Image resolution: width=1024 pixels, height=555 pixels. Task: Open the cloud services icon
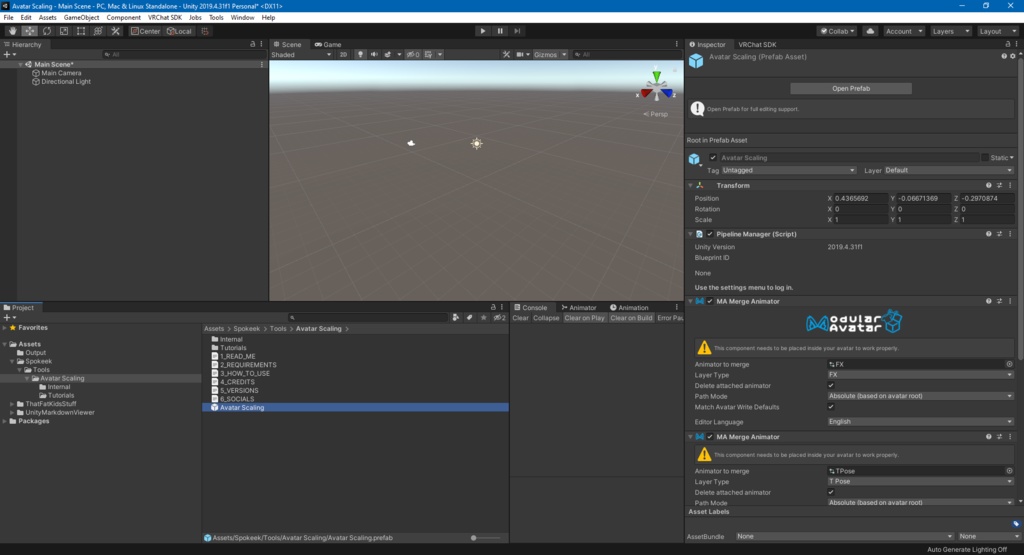pos(870,31)
